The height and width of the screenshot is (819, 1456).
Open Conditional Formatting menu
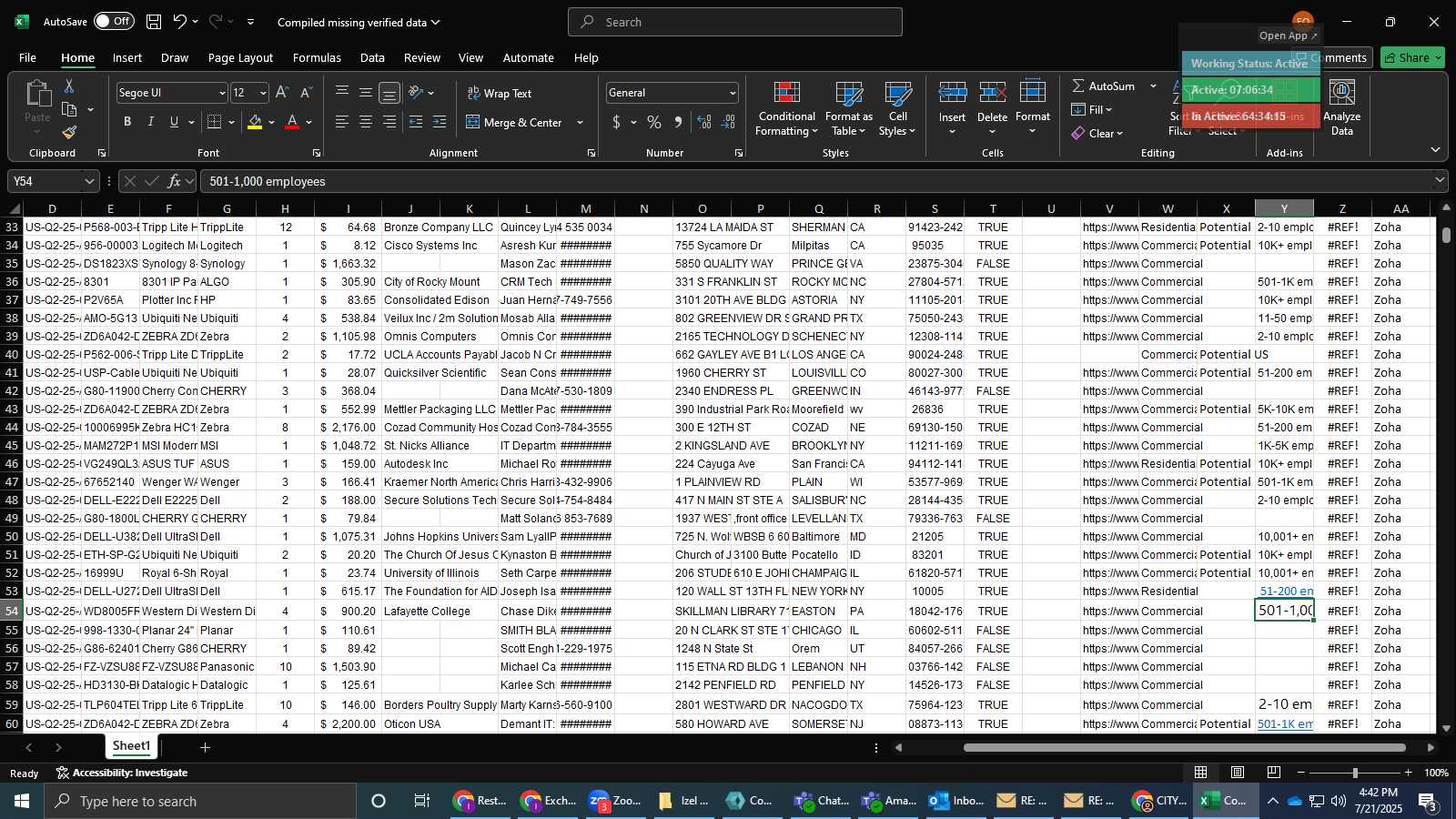pyautogui.click(x=787, y=108)
